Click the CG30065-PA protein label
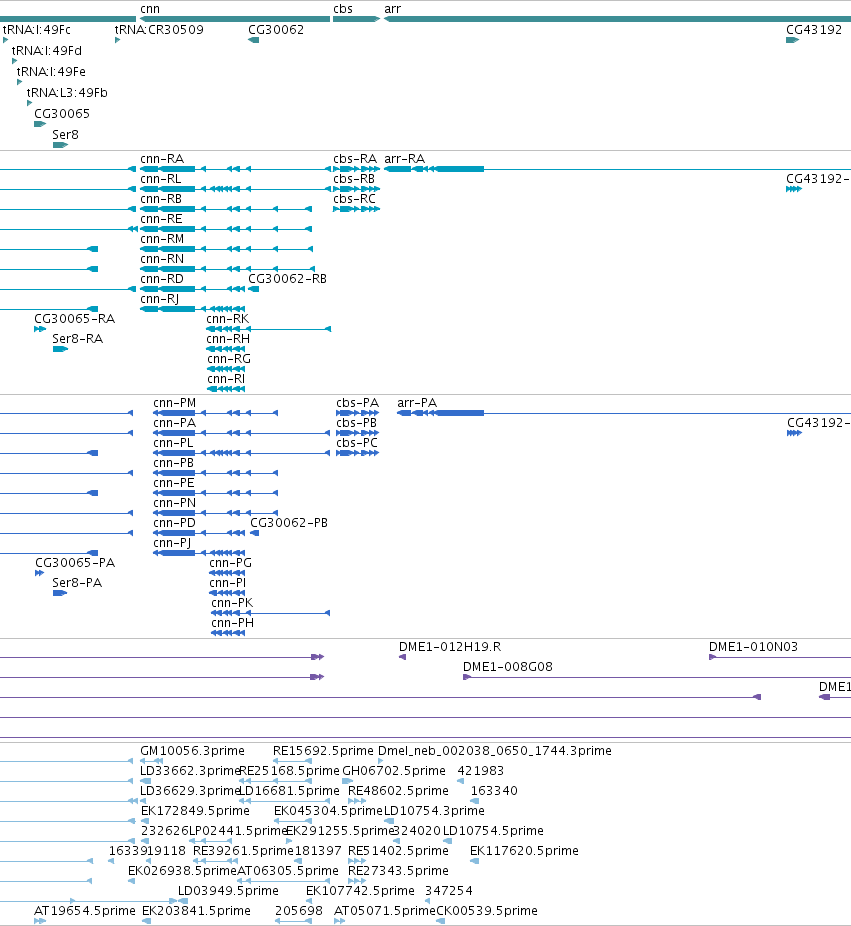The image size is (851, 926). [75, 563]
